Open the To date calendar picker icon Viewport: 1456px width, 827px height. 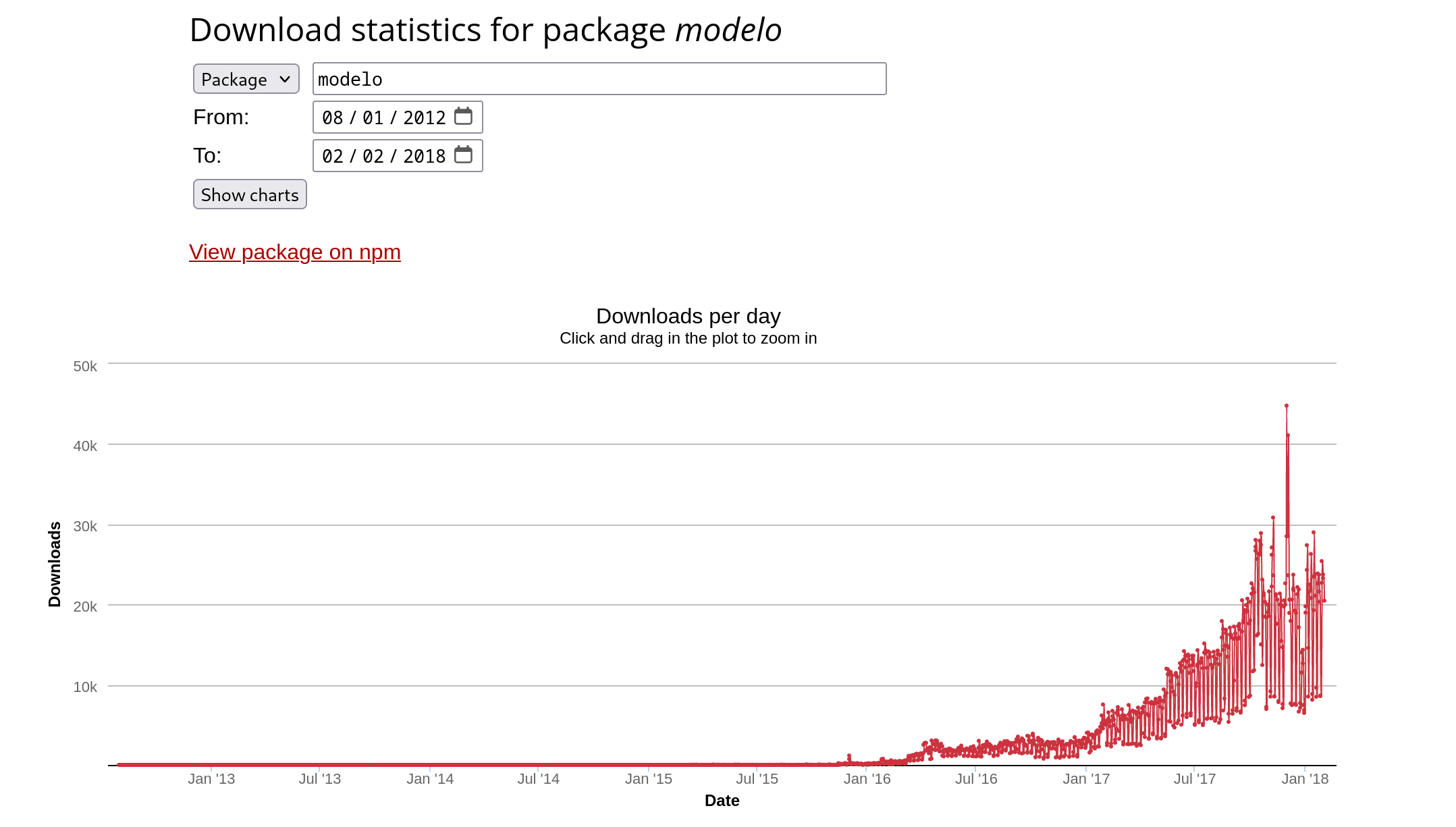pos(463,155)
